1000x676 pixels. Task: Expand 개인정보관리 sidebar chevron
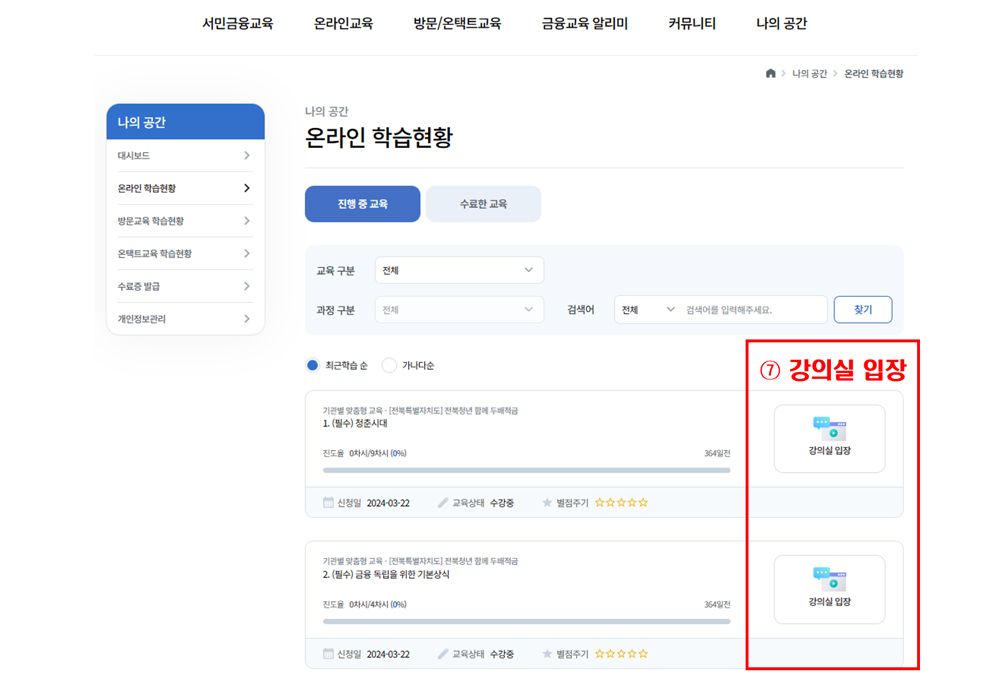(247, 319)
